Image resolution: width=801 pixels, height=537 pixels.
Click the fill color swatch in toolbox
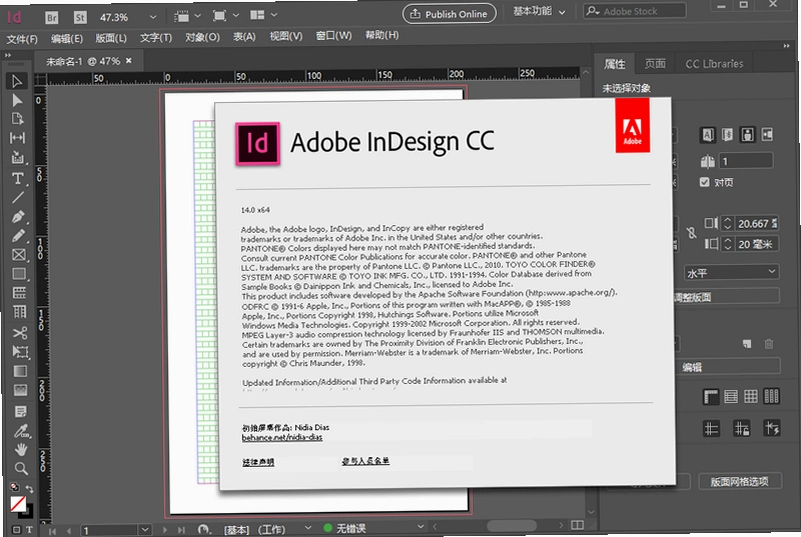[18, 504]
